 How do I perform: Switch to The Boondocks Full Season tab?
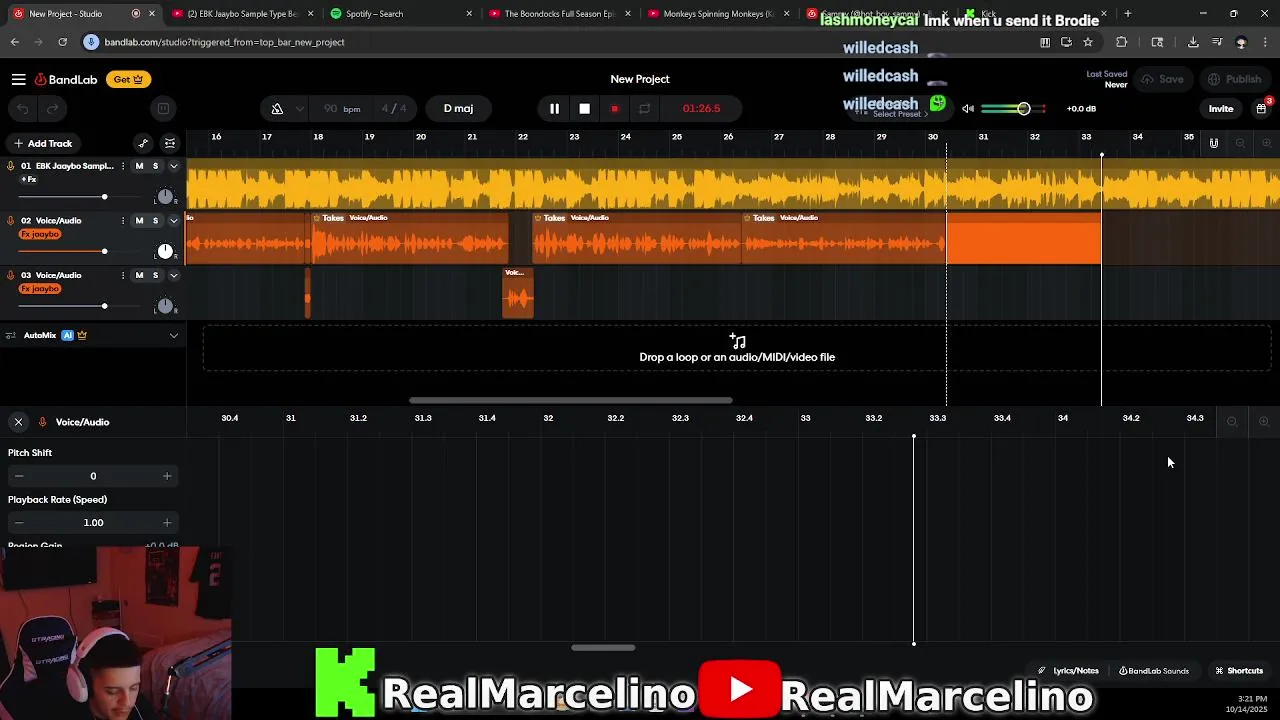[x=559, y=14]
